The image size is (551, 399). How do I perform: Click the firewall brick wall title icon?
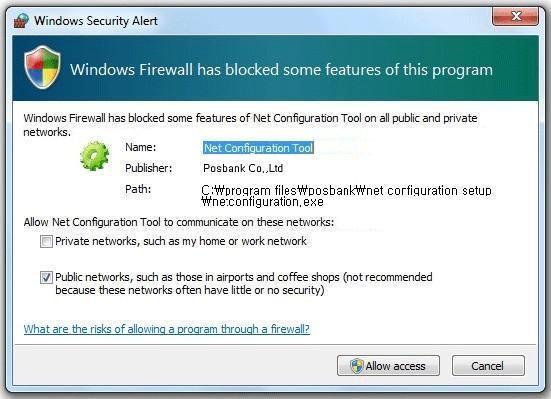[21, 20]
